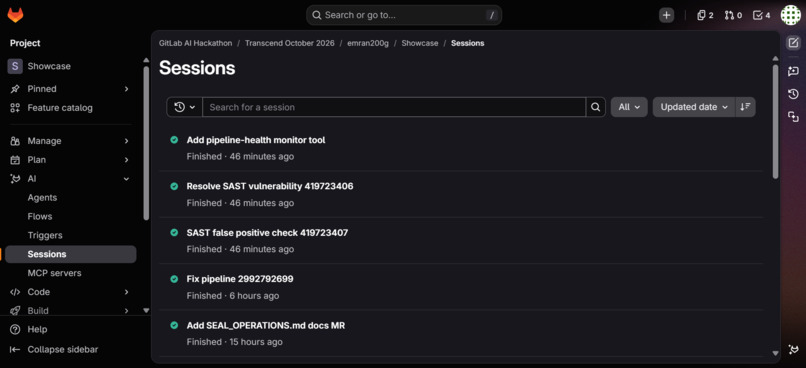The width and height of the screenshot is (806, 368).
Task: Expand the Manage section chevron
Action: tap(126, 141)
